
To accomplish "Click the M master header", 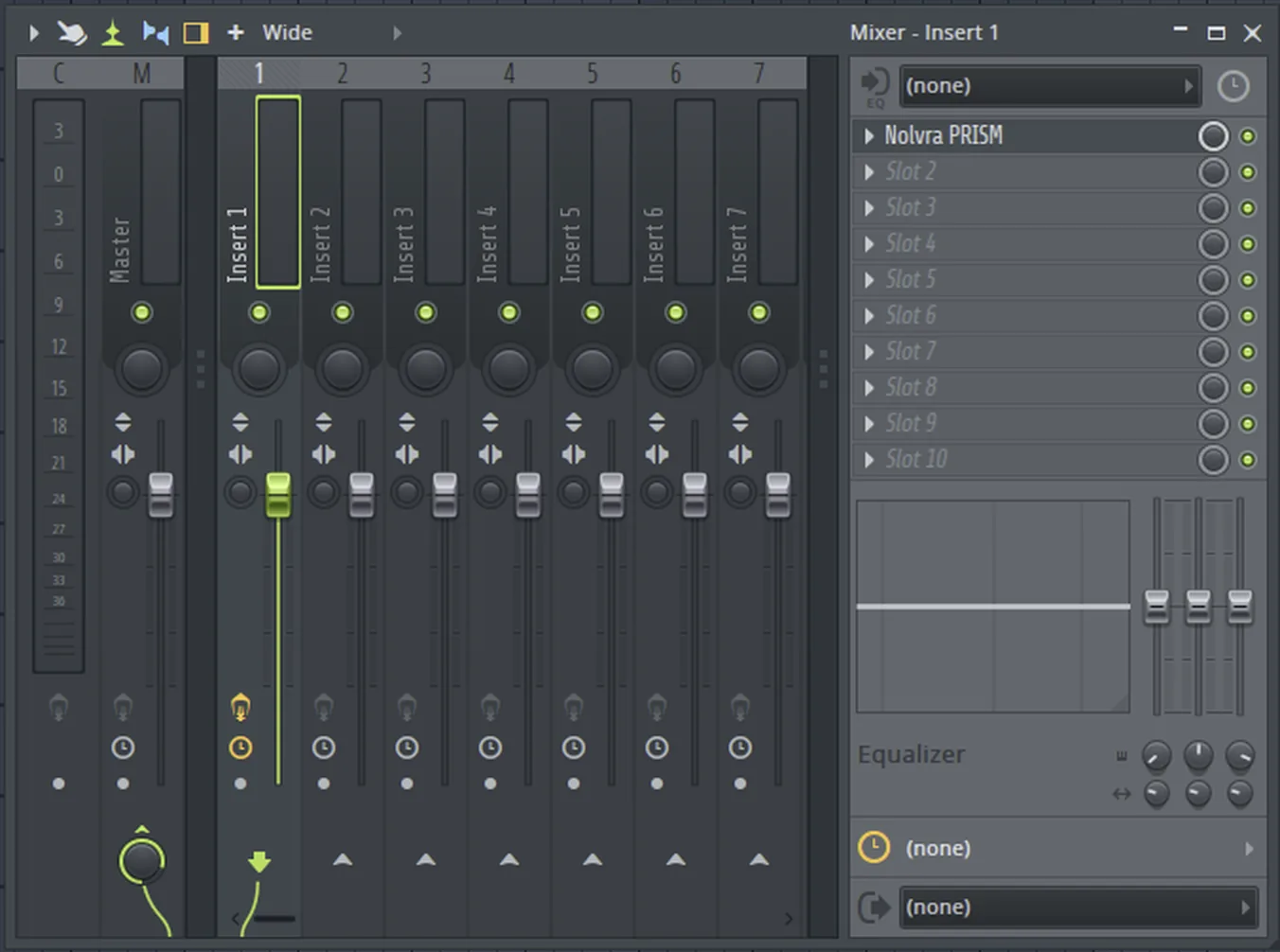I will click(x=142, y=74).
